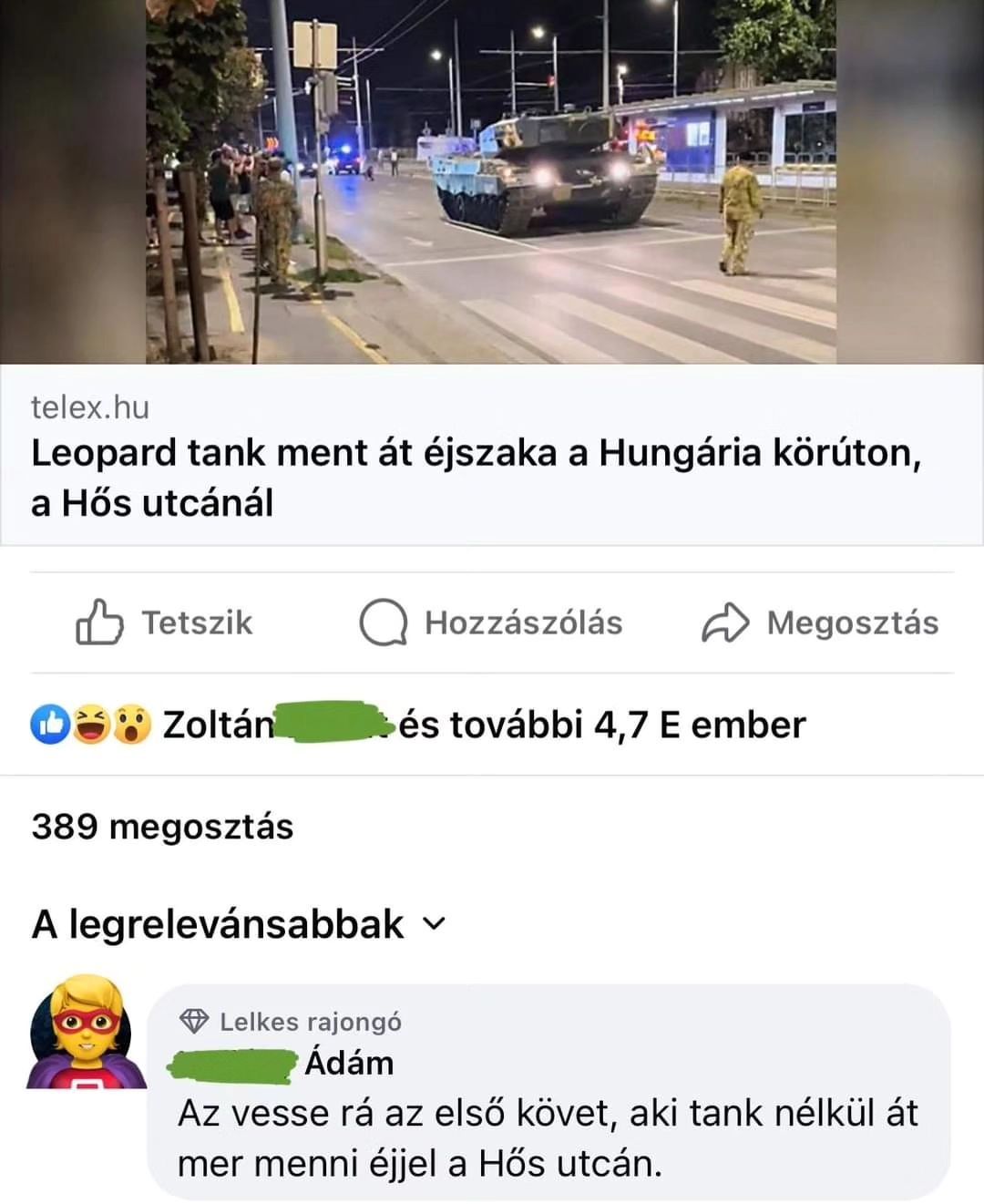This screenshot has height=1204, width=984.
Task: Expand the A legrelevánsabbak chevron
Action: [435, 924]
